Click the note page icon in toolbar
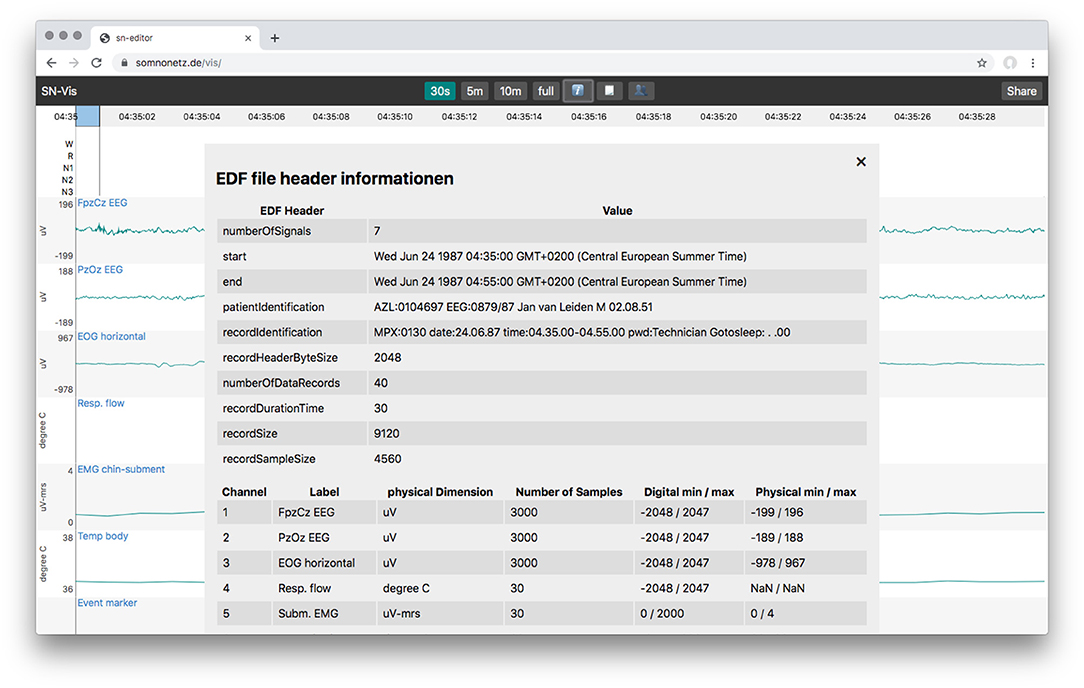The height and width of the screenshot is (688, 1084). coord(609,91)
